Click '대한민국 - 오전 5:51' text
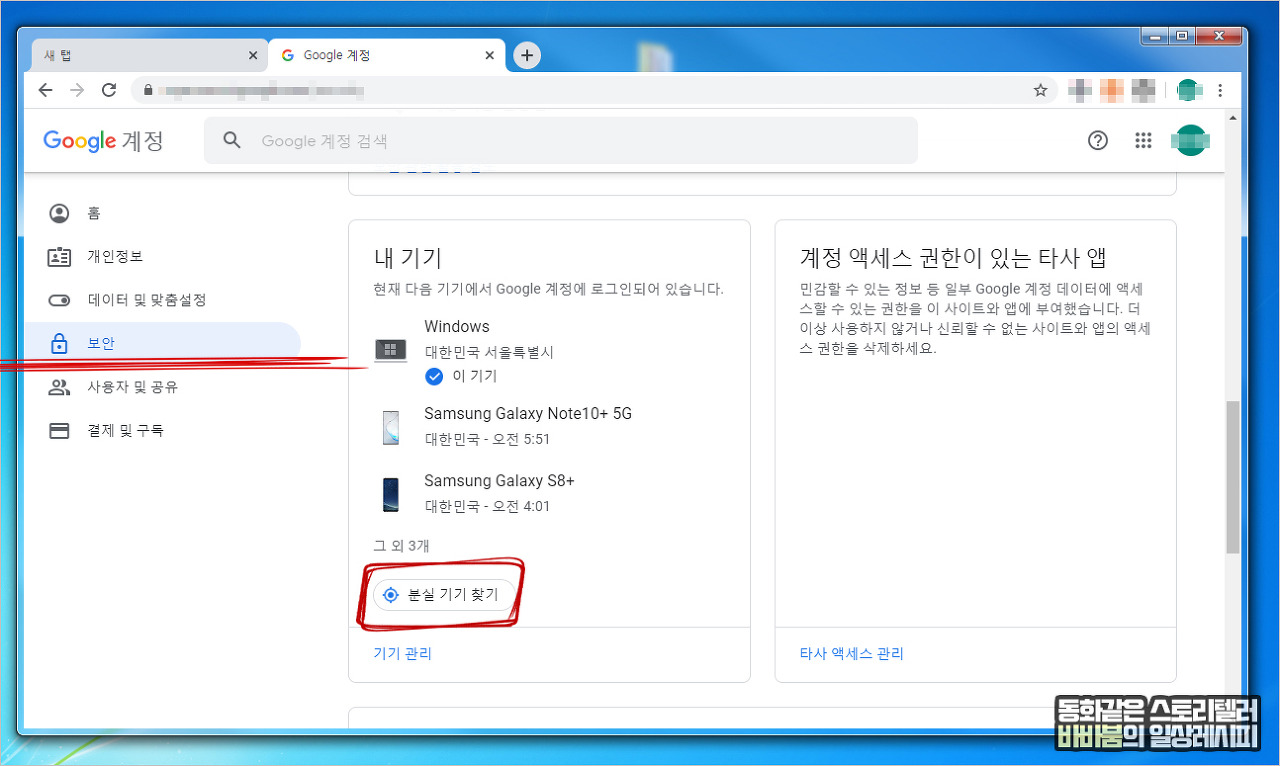 click(x=487, y=439)
